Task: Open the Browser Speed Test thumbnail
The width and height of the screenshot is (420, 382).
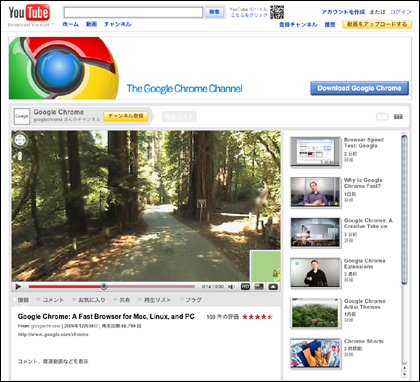Action: tap(315, 152)
